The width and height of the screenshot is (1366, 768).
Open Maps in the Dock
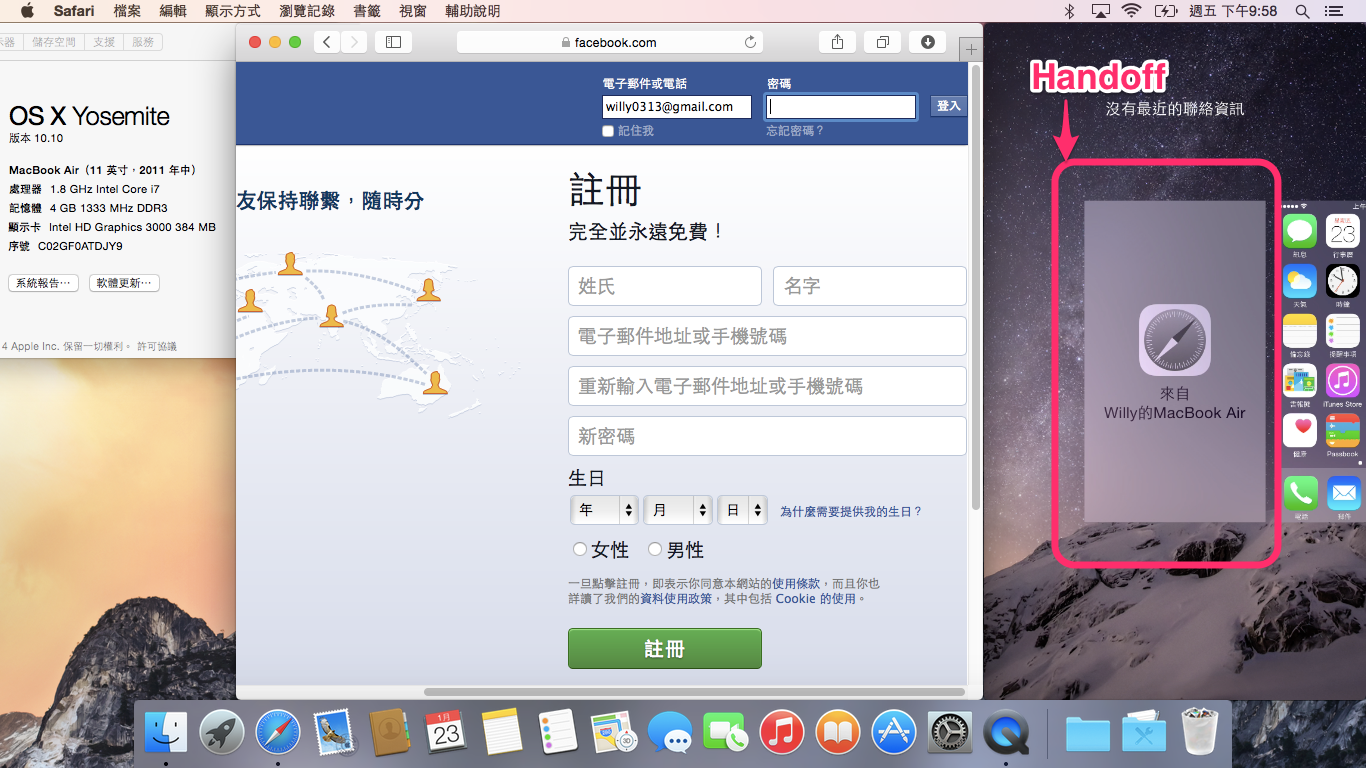(614, 732)
